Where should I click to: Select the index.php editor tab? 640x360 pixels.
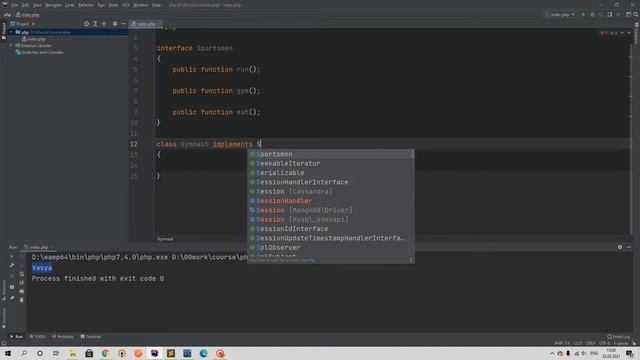coord(145,24)
